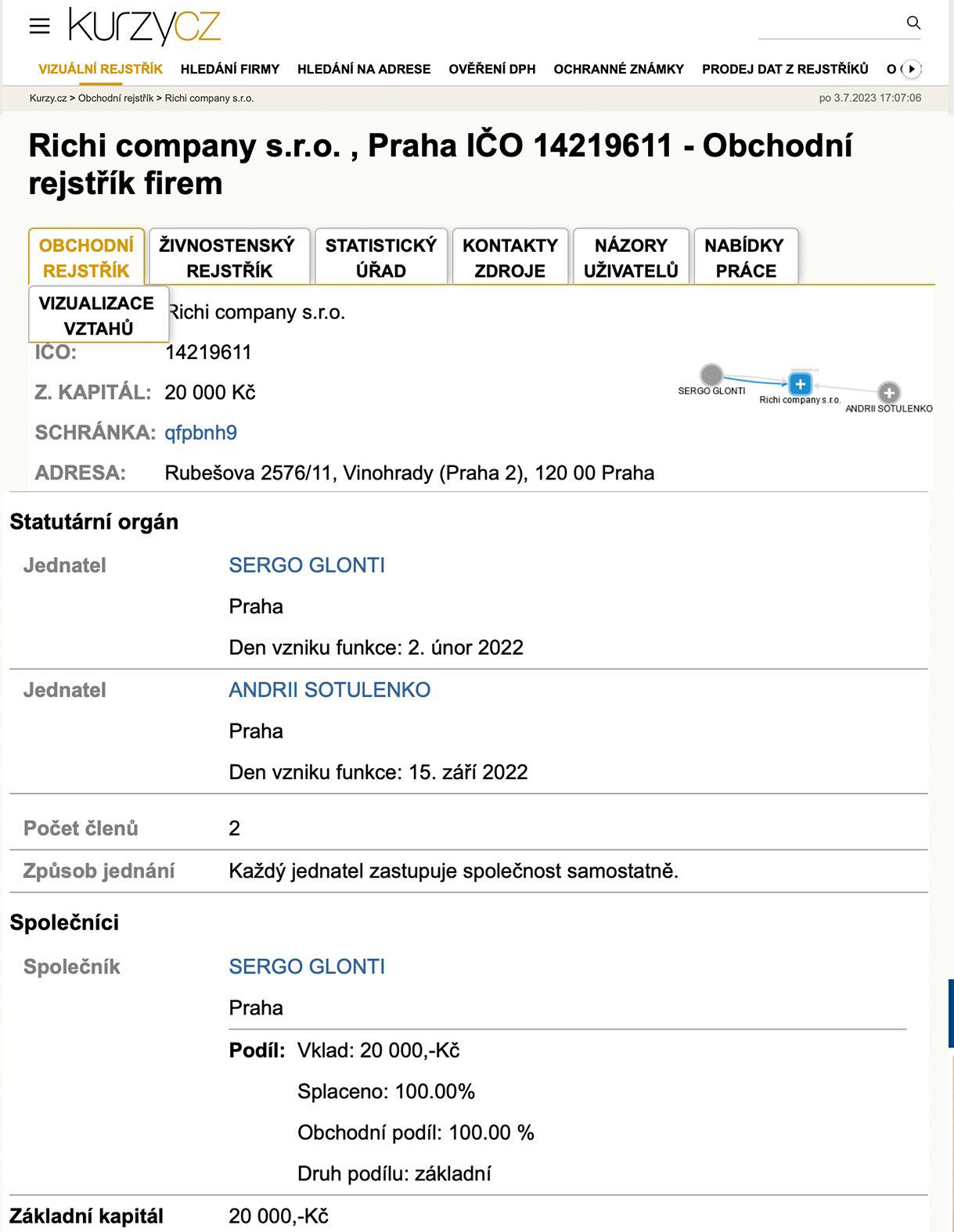Screen dimensions: 954x1232
Task: Open the Živnostenský rejstřík tab
Action: click(229, 257)
